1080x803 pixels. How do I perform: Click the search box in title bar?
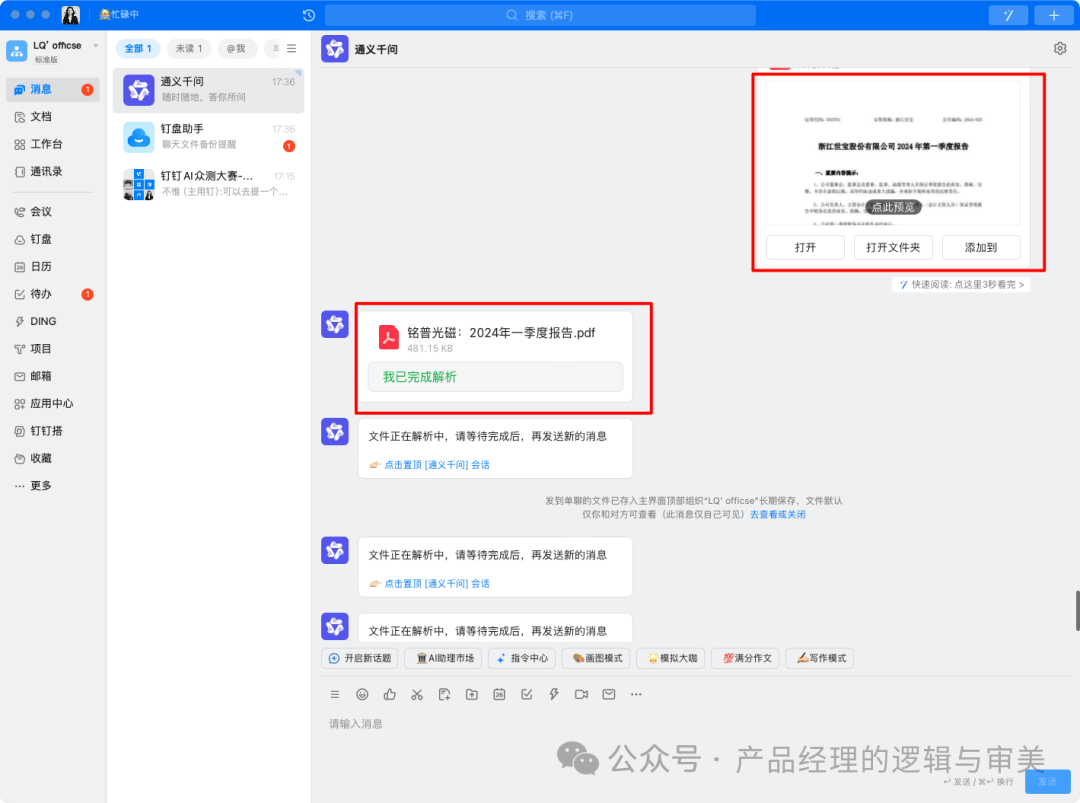[540, 15]
